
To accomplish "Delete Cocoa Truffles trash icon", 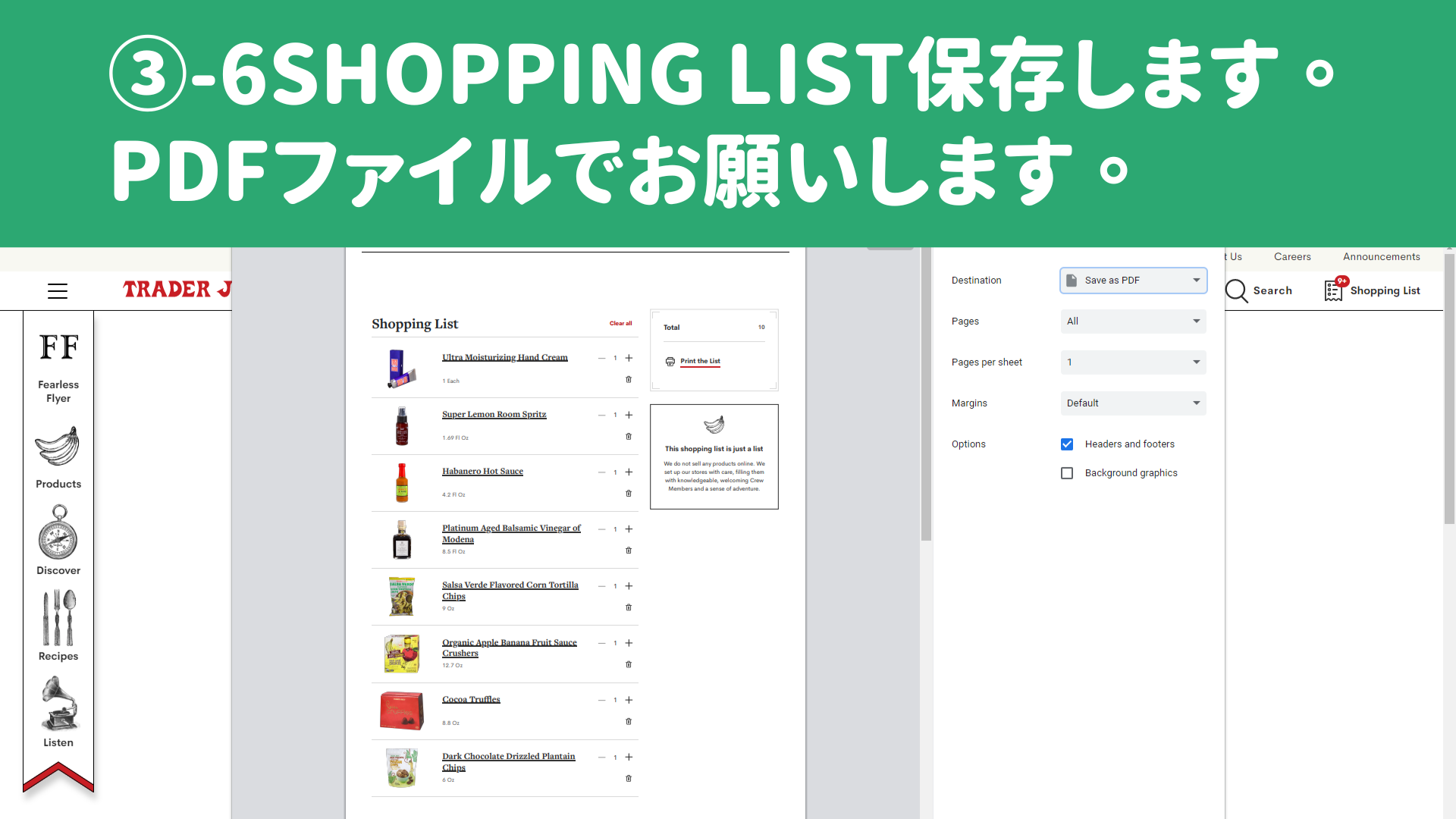I will [629, 721].
